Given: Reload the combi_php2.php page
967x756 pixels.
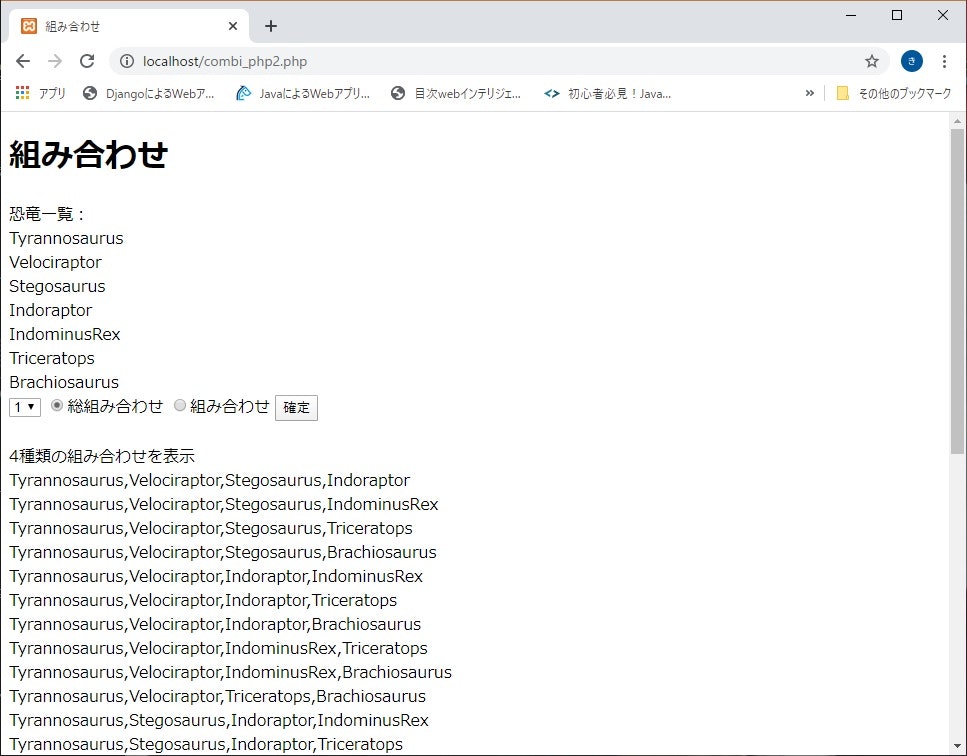Looking at the screenshot, I should point(90,61).
